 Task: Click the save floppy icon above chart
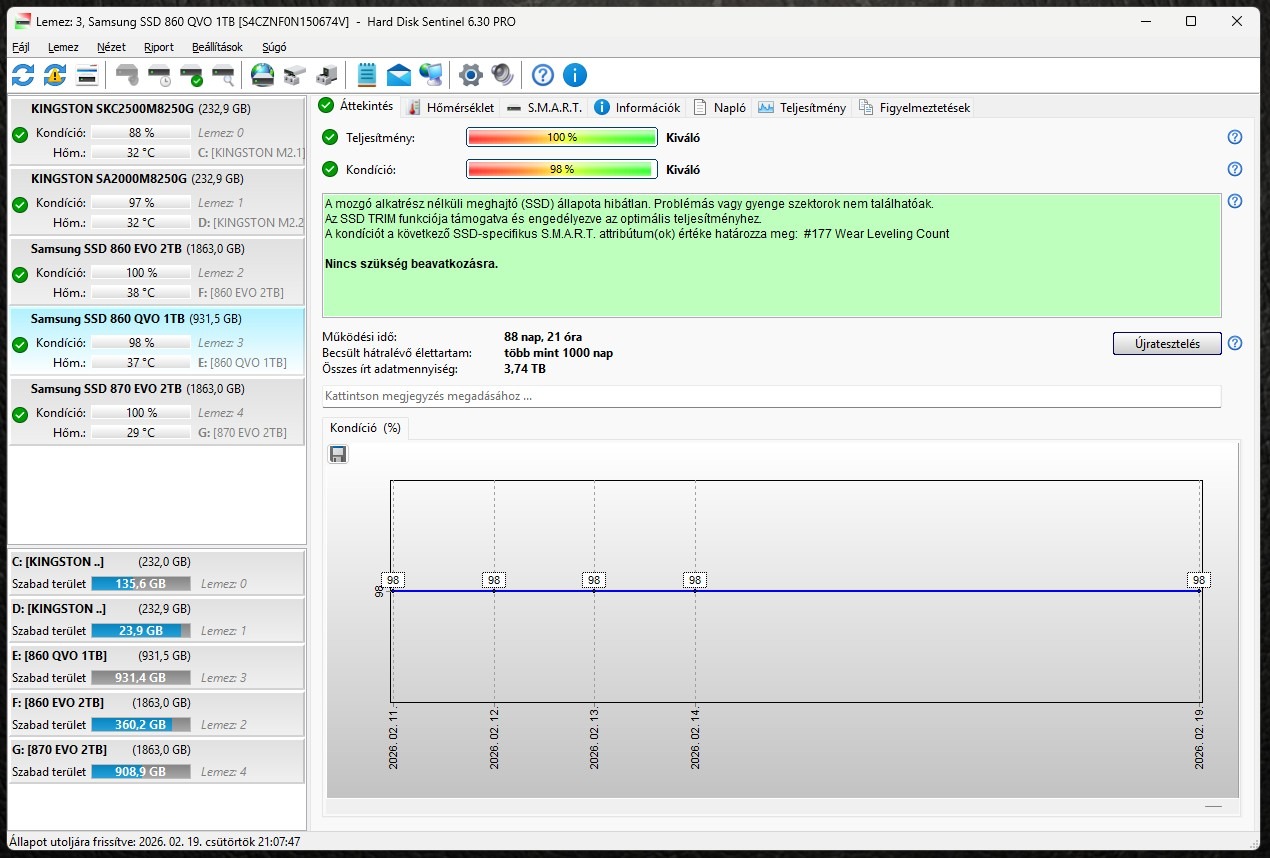[338, 454]
